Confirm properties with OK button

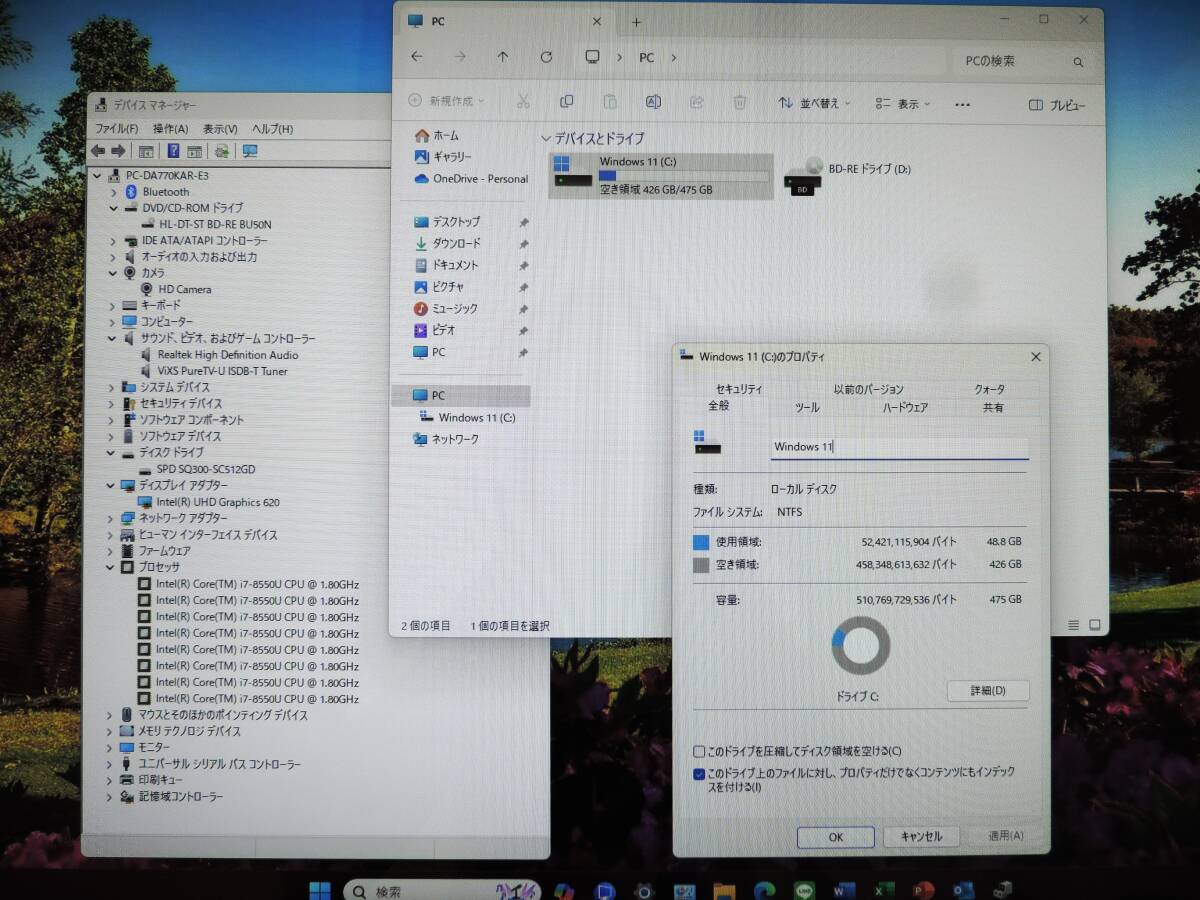click(836, 837)
